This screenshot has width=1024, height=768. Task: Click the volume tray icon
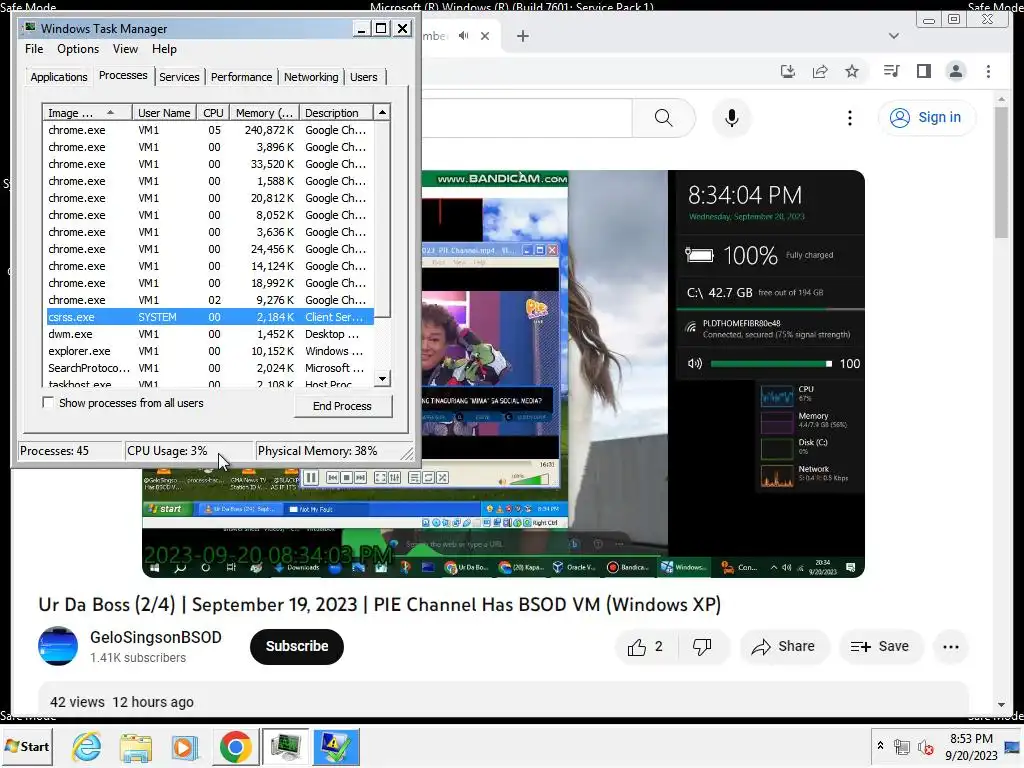[x=925, y=747]
